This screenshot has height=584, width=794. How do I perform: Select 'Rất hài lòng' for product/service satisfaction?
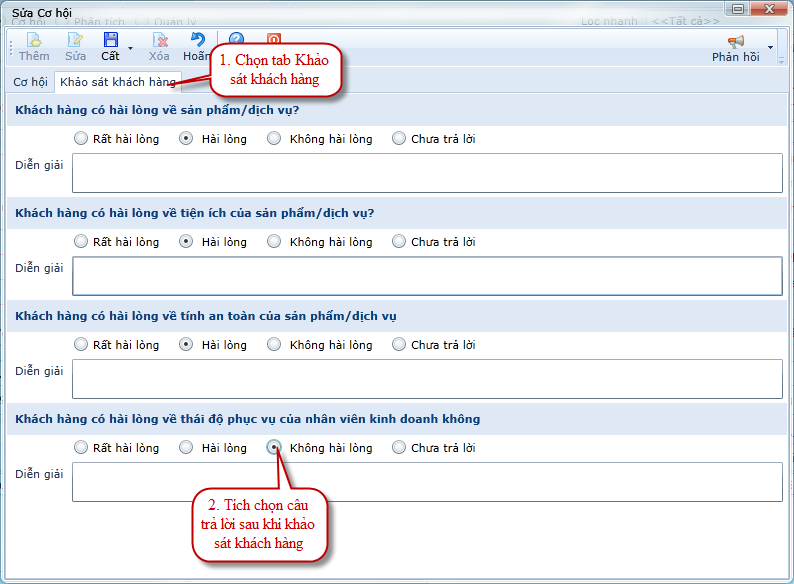point(81,139)
